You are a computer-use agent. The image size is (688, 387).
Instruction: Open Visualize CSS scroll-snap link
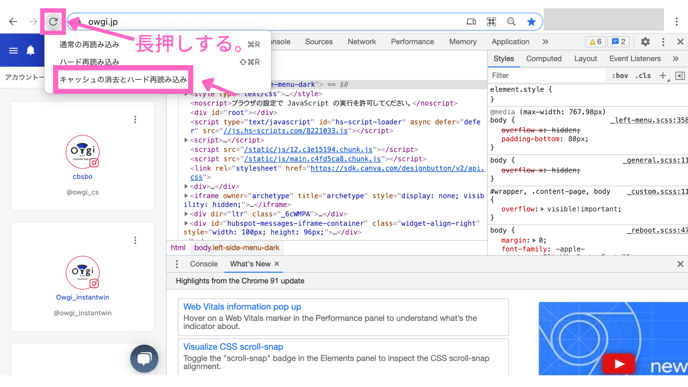(233, 347)
